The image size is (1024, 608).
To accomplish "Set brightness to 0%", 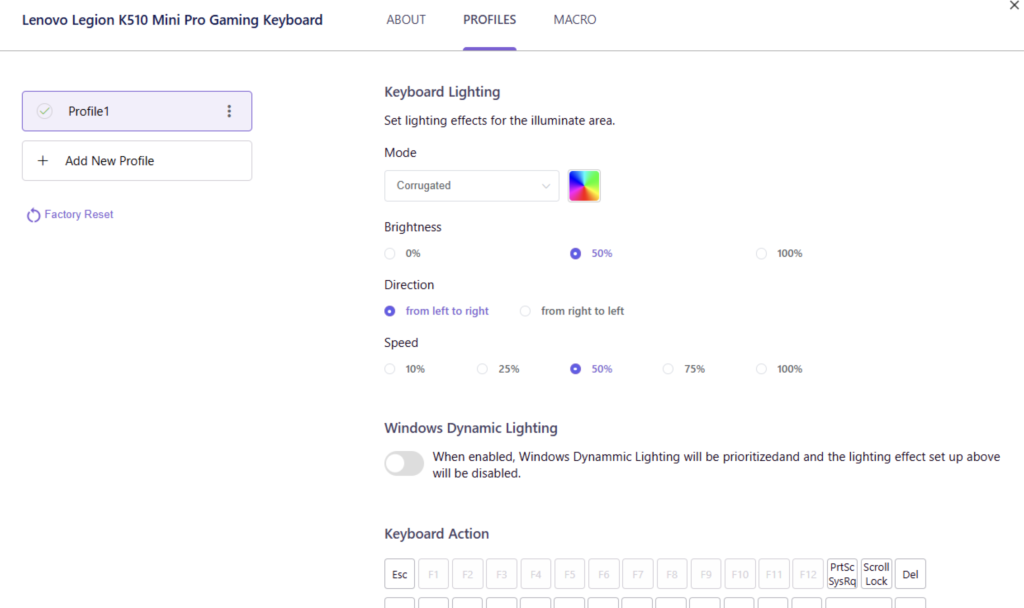I will [390, 253].
